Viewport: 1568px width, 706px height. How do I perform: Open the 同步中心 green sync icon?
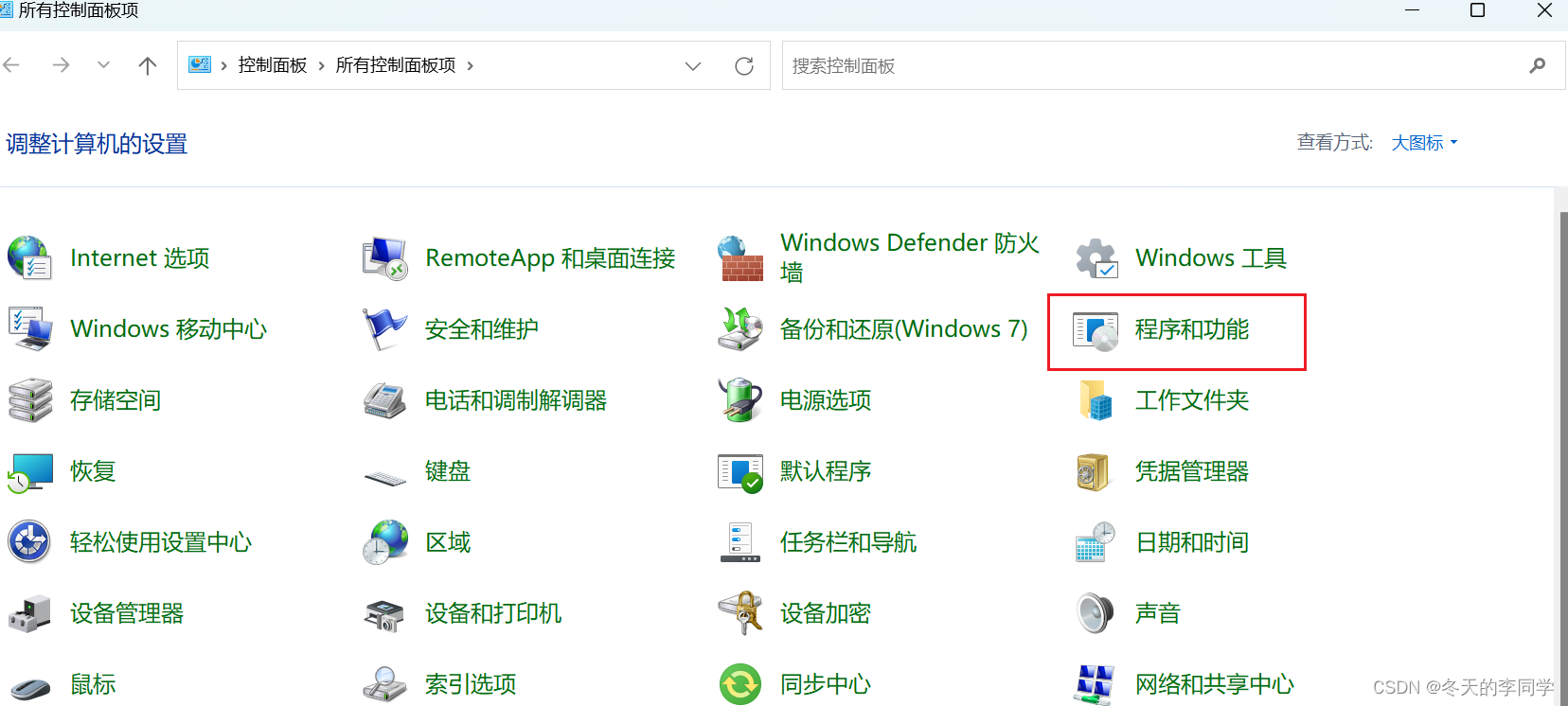[740, 684]
